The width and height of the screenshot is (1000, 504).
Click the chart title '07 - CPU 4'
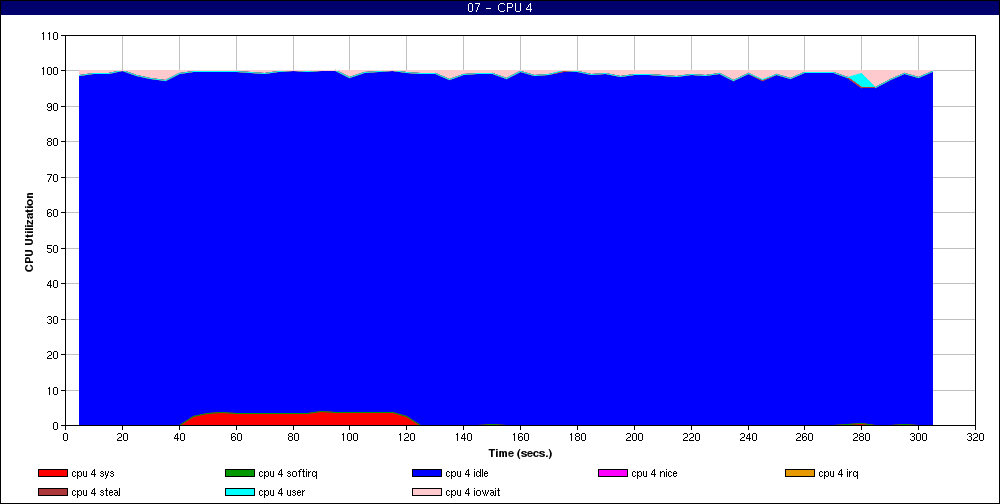click(499, 8)
